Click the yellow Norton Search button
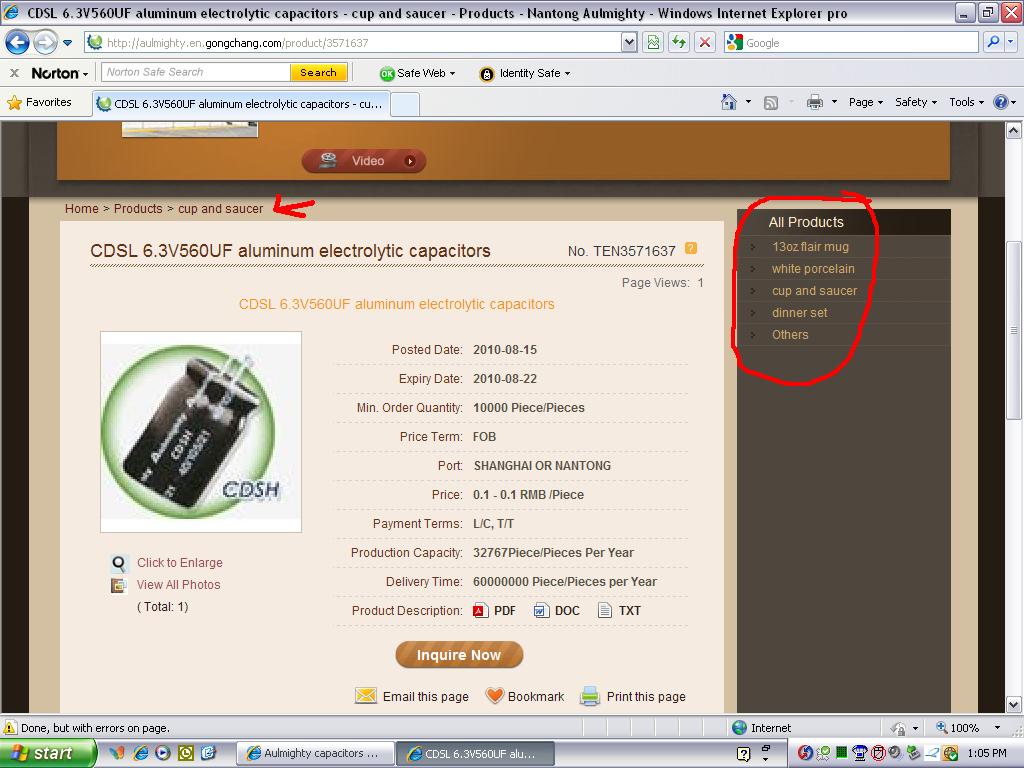Image resolution: width=1024 pixels, height=768 pixels. [319, 72]
